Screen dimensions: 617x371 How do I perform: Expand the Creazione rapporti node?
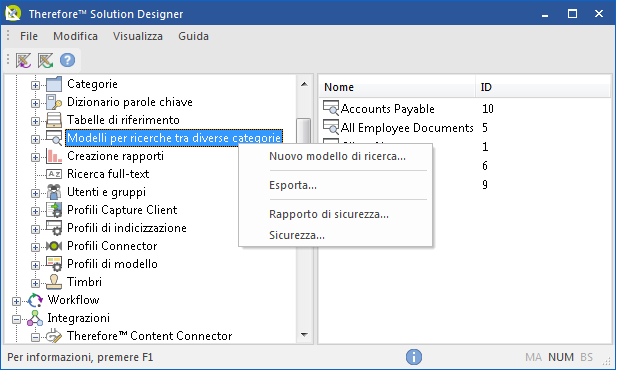click(x=35, y=157)
